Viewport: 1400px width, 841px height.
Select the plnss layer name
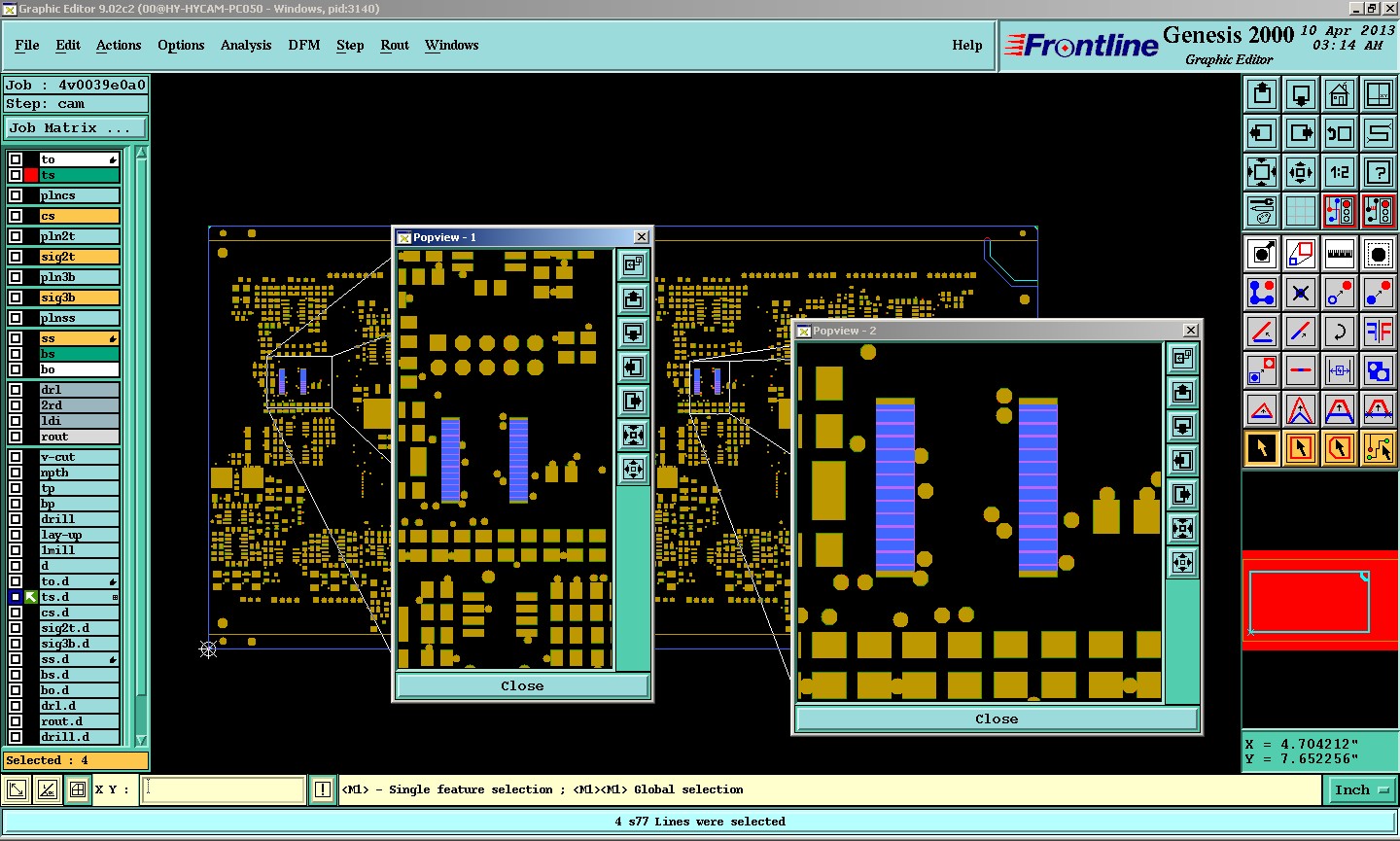click(x=79, y=318)
